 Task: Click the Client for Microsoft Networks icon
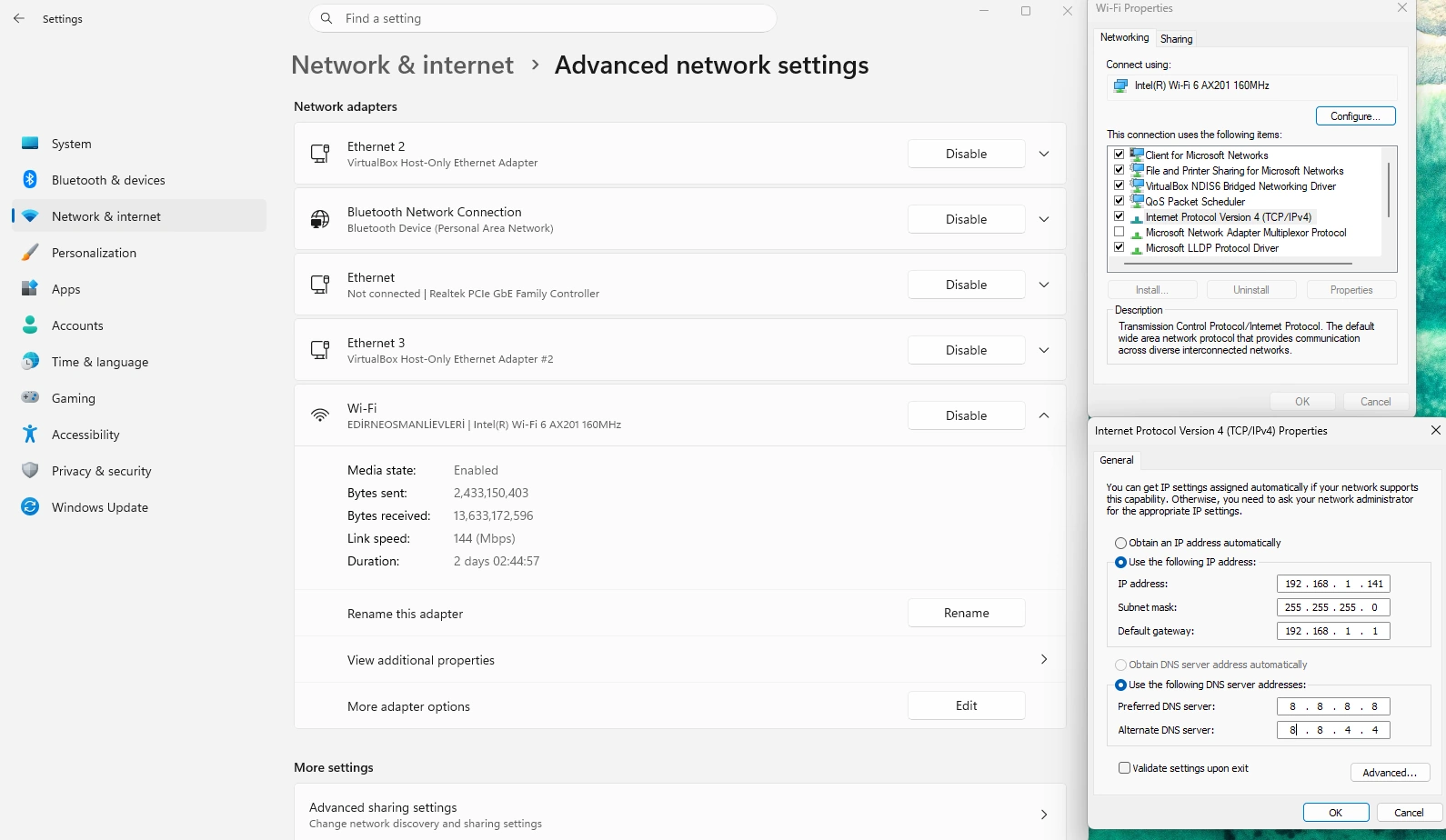click(1137, 155)
